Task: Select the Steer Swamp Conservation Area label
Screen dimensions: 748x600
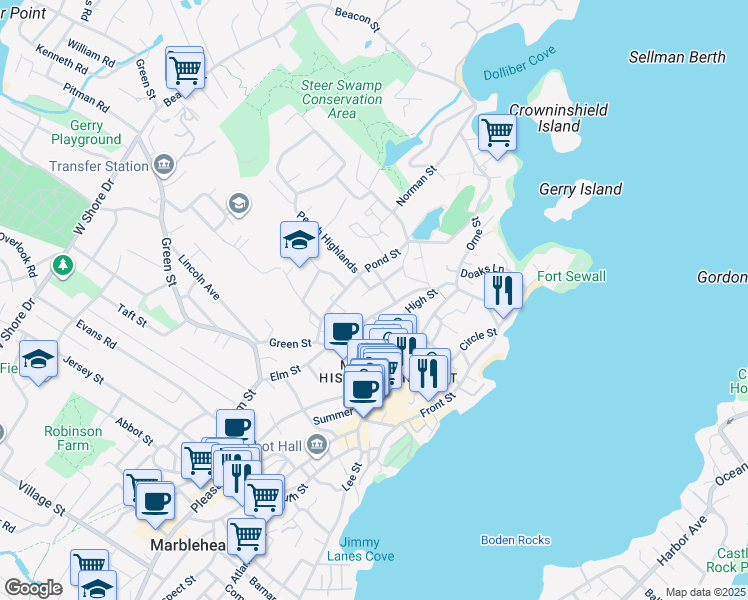Action: [x=342, y=100]
